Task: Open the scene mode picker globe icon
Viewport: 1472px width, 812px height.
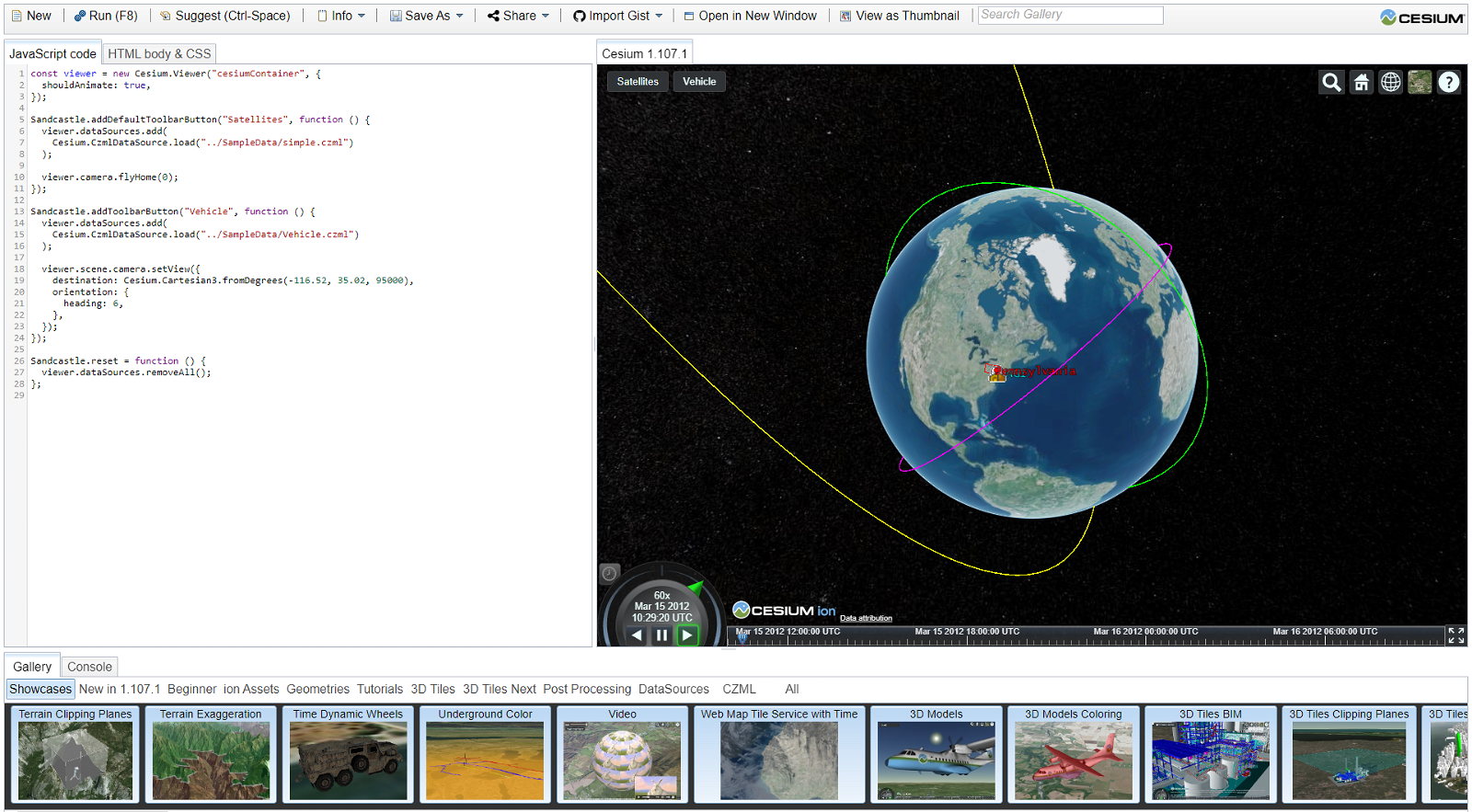Action: 1390,82
